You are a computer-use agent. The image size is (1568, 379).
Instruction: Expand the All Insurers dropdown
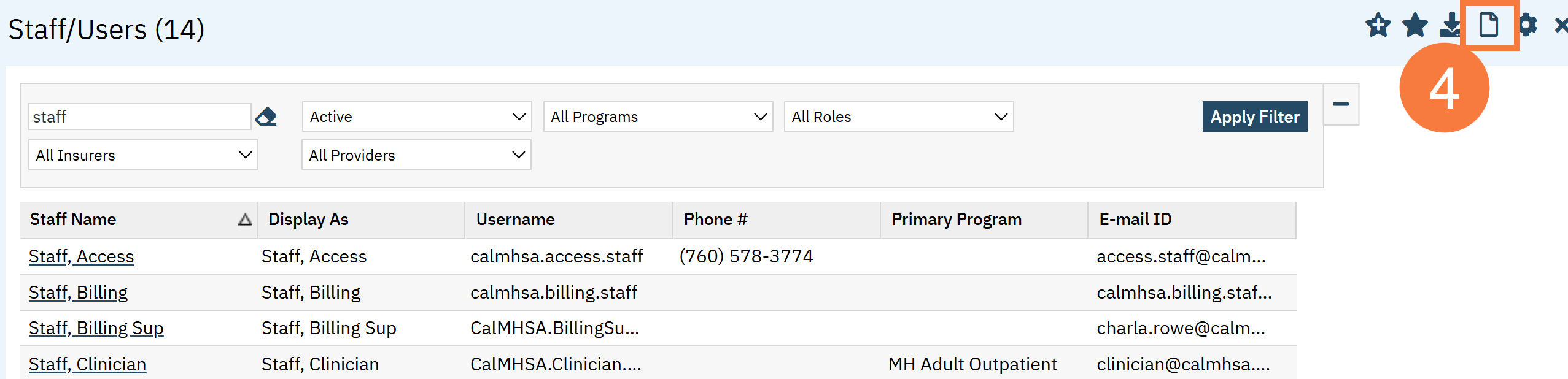[x=143, y=155]
